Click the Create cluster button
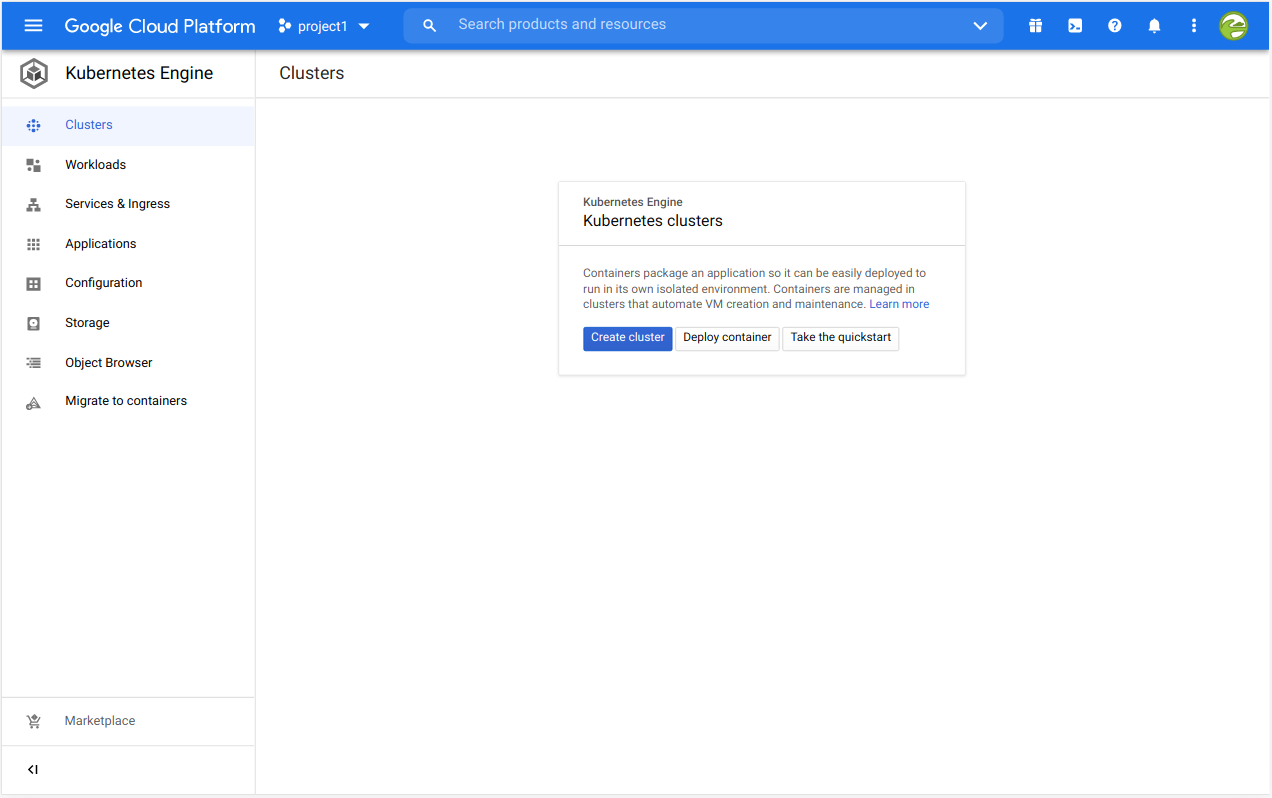This screenshot has width=1272, height=798. (628, 338)
